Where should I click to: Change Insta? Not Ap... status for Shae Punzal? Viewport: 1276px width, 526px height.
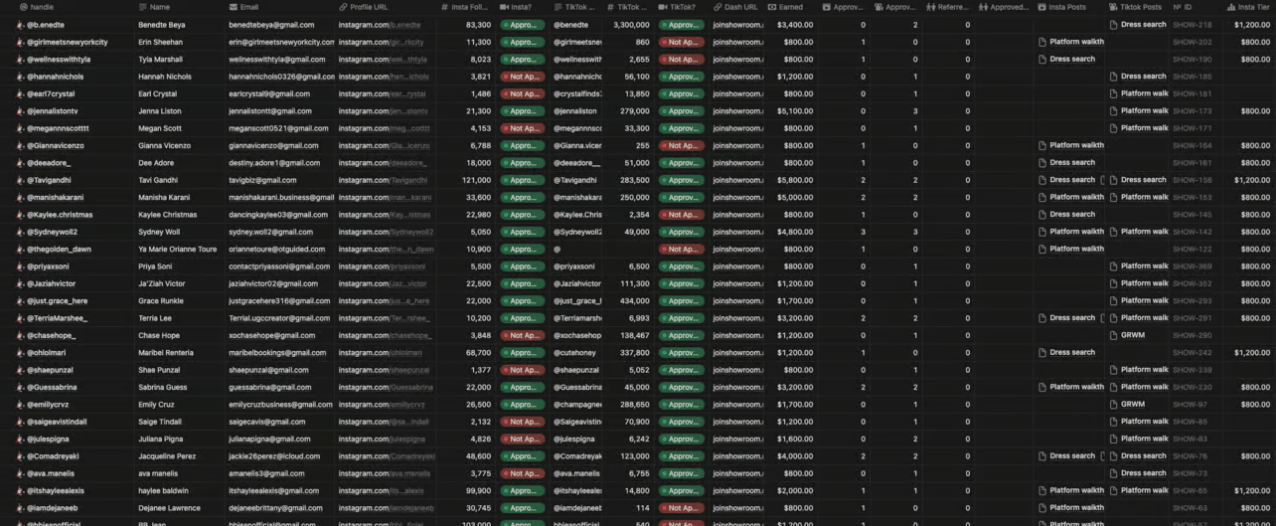pos(522,370)
